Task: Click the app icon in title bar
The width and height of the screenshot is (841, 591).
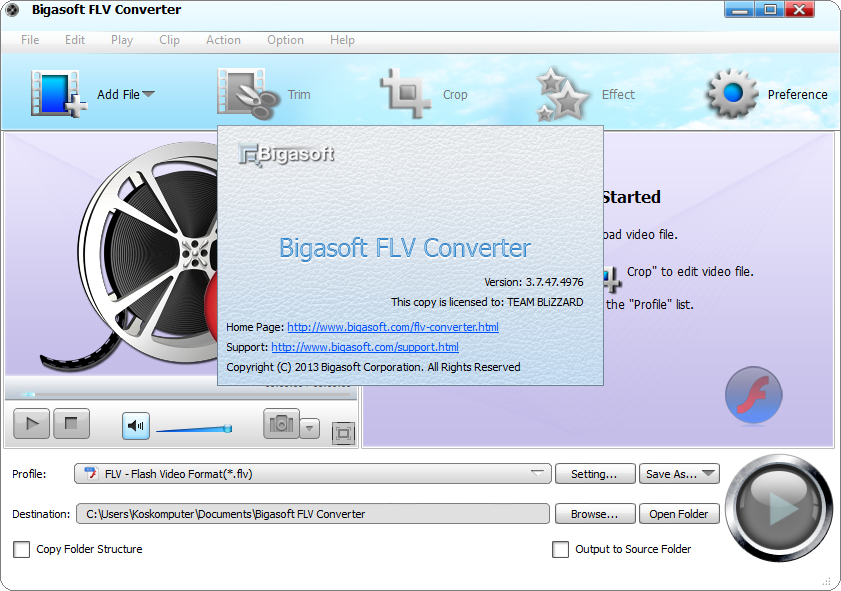Action: [12, 10]
